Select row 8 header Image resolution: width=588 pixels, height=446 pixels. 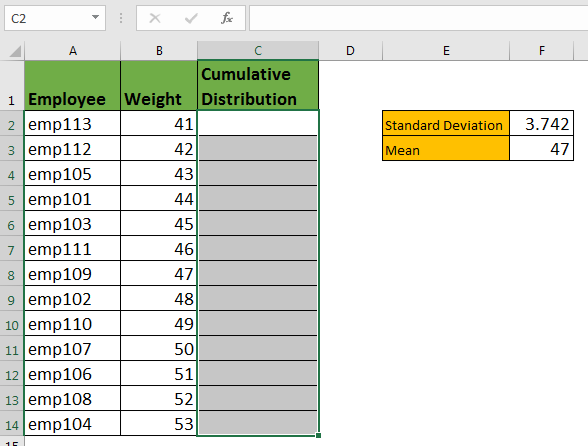click(12, 275)
